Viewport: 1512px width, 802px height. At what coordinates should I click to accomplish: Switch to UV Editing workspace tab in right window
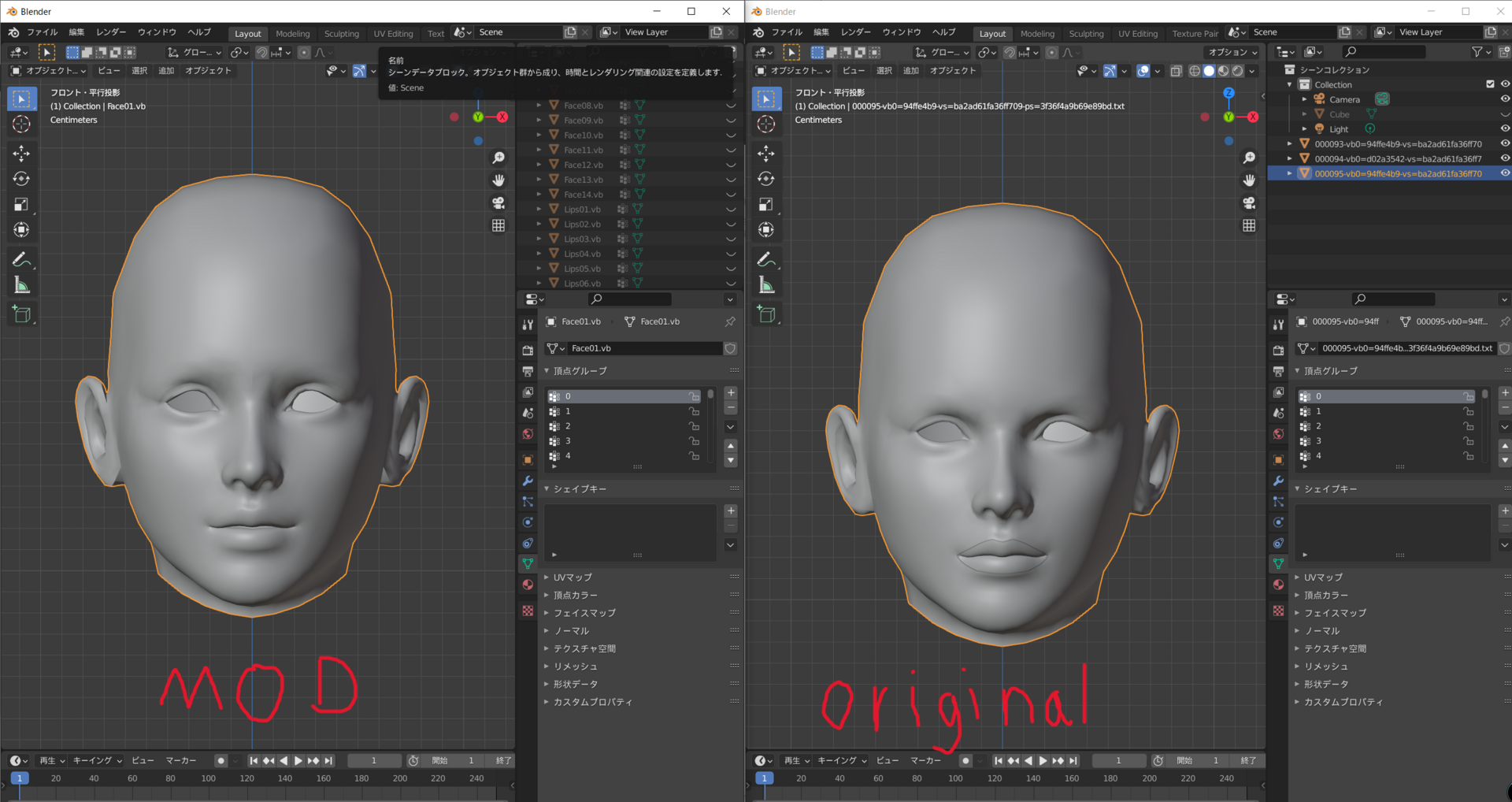(1138, 33)
